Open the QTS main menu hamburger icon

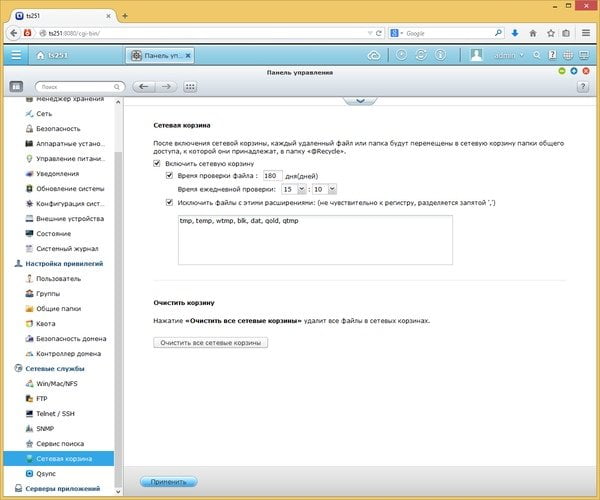(16, 55)
